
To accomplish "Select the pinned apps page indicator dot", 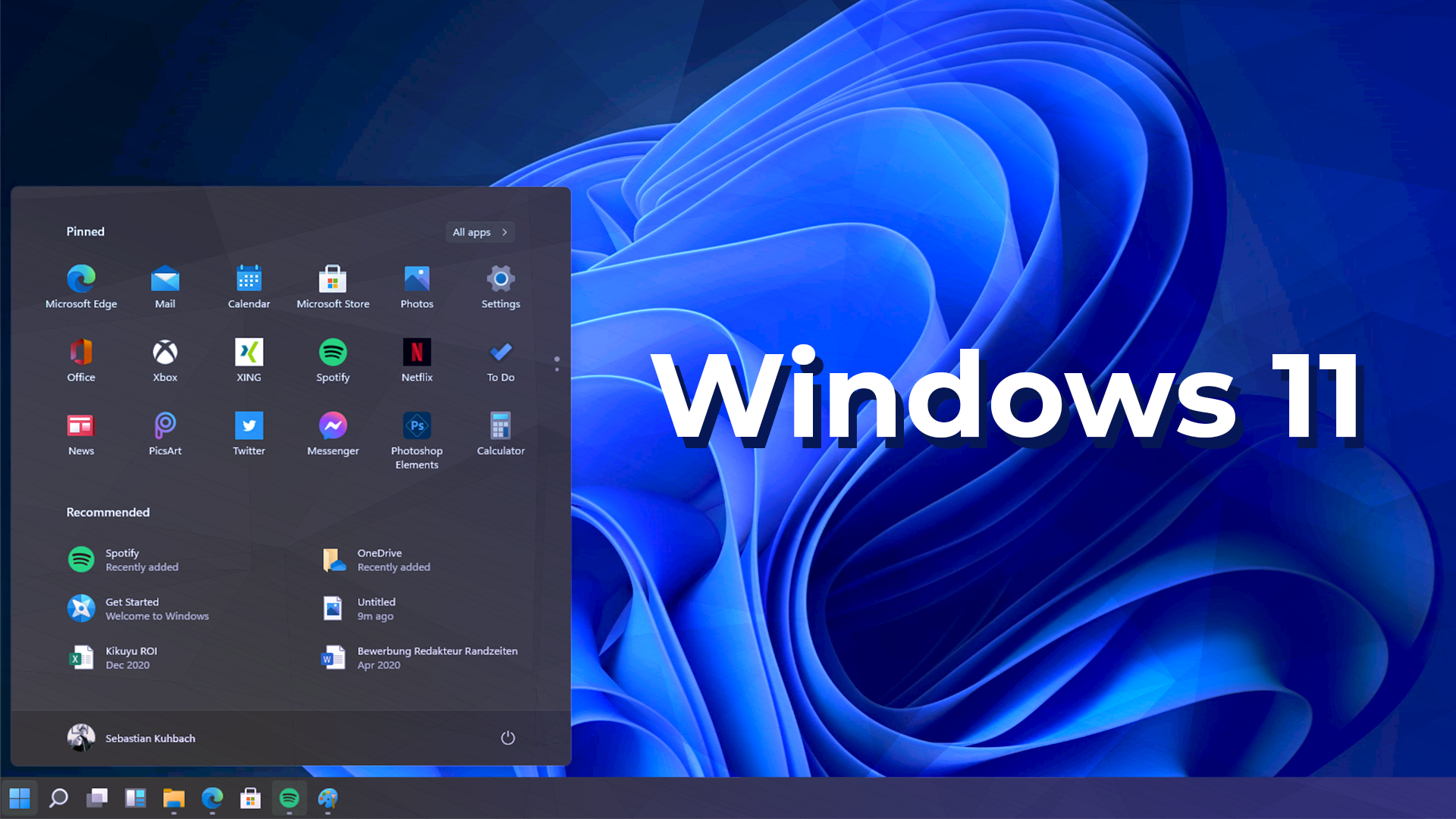I will coord(556,360).
